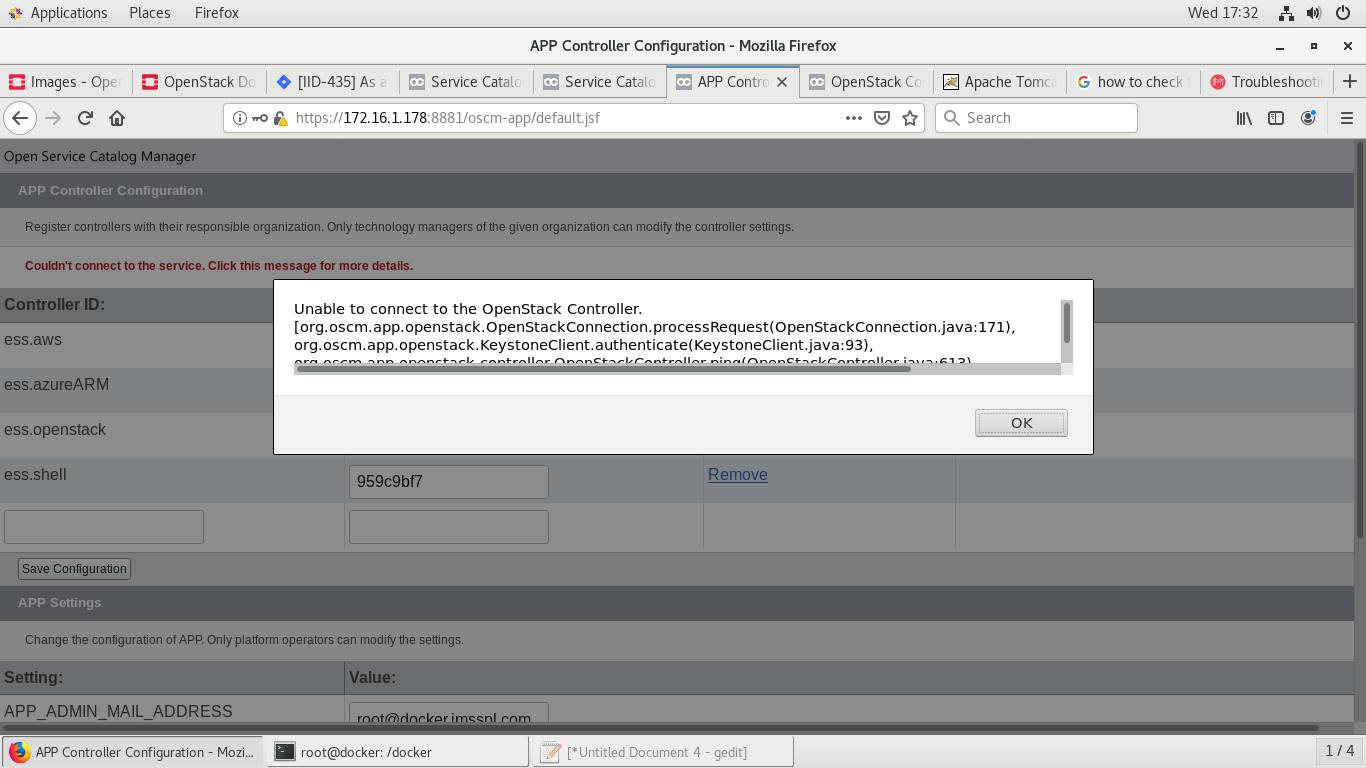Switch to the OpenStack Console tab
Image resolution: width=1366 pixels, height=768 pixels.
click(x=866, y=82)
